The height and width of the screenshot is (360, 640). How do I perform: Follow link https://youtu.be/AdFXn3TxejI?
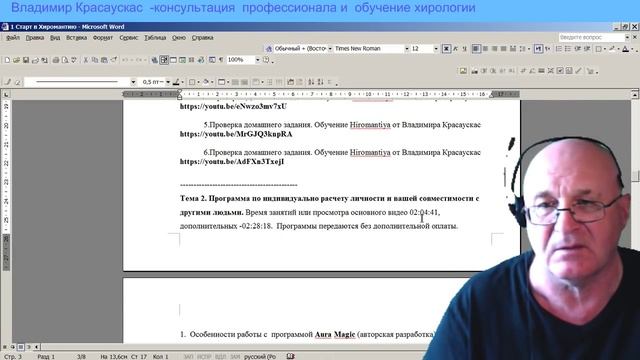232,162
